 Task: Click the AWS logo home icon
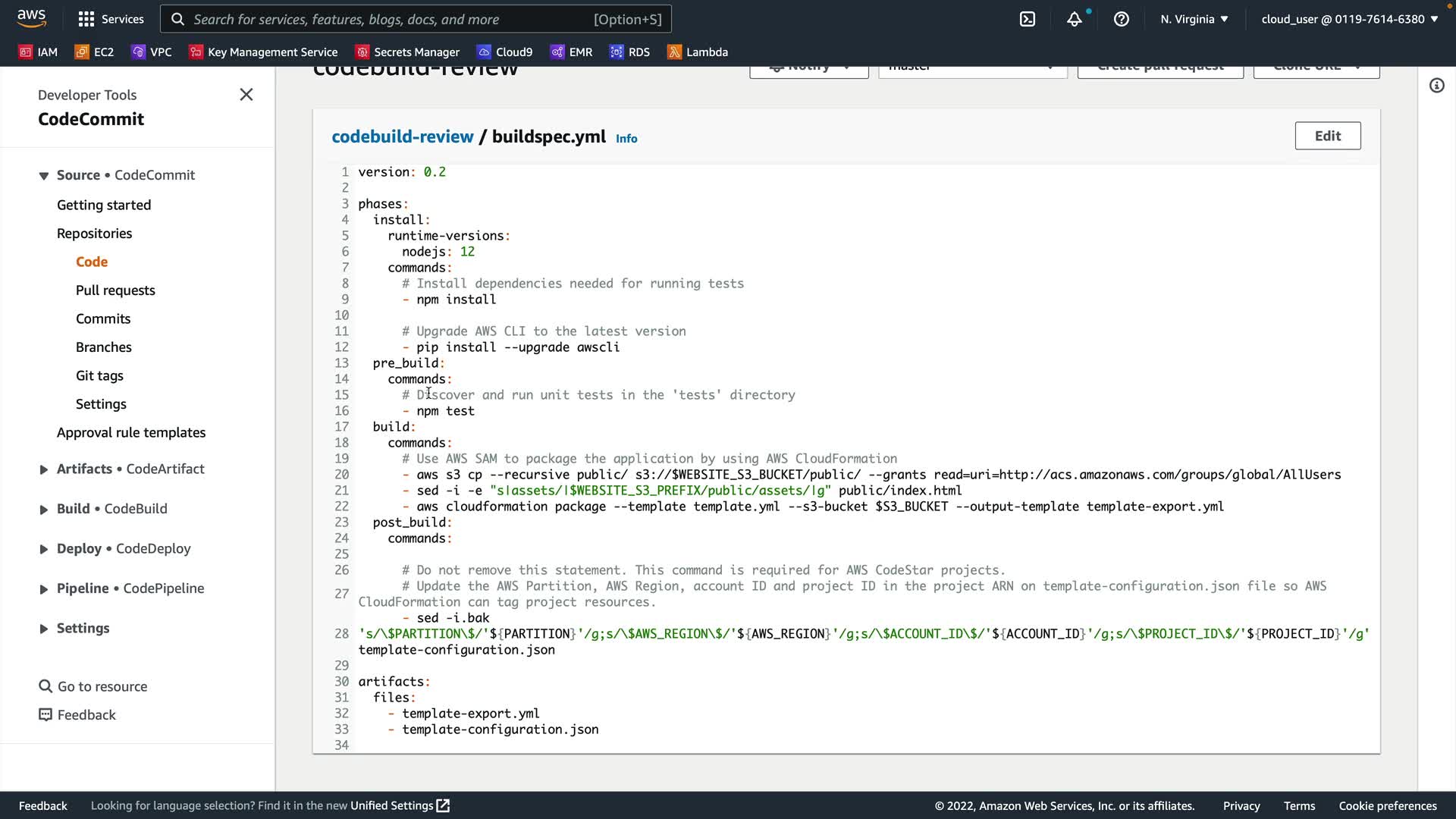point(32,17)
